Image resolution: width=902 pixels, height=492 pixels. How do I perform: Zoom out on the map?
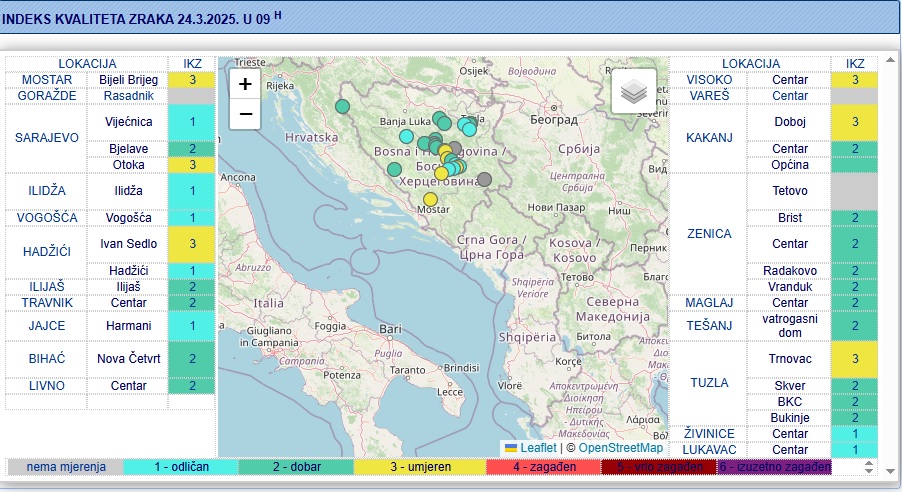click(245, 115)
